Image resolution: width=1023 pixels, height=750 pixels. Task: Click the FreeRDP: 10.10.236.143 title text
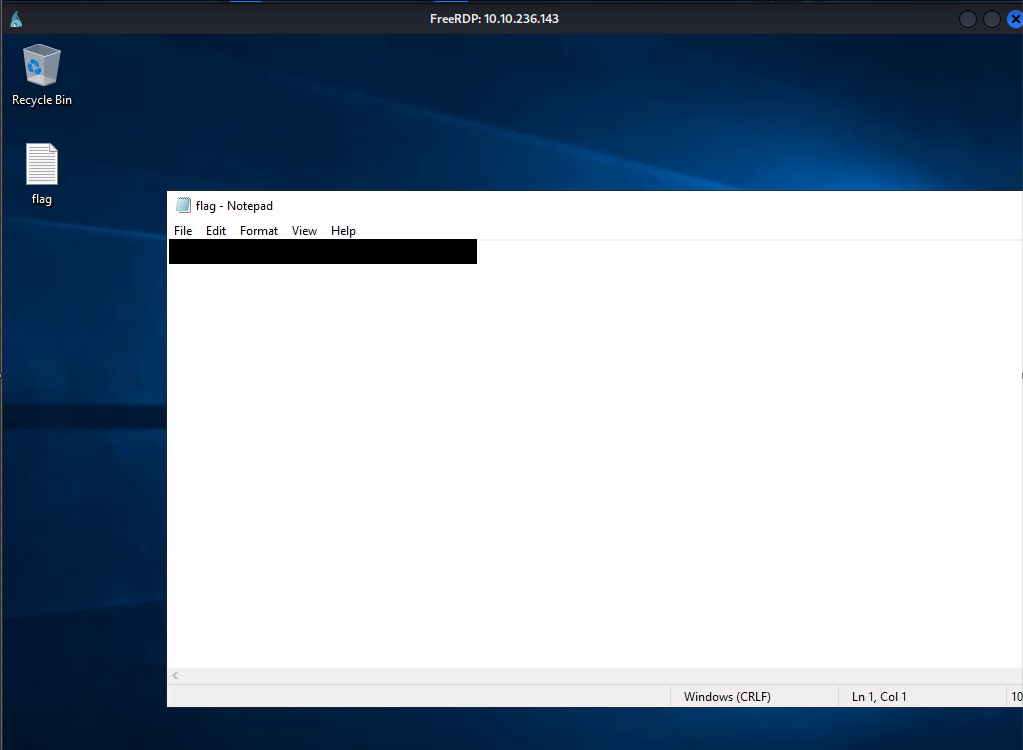pos(494,19)
